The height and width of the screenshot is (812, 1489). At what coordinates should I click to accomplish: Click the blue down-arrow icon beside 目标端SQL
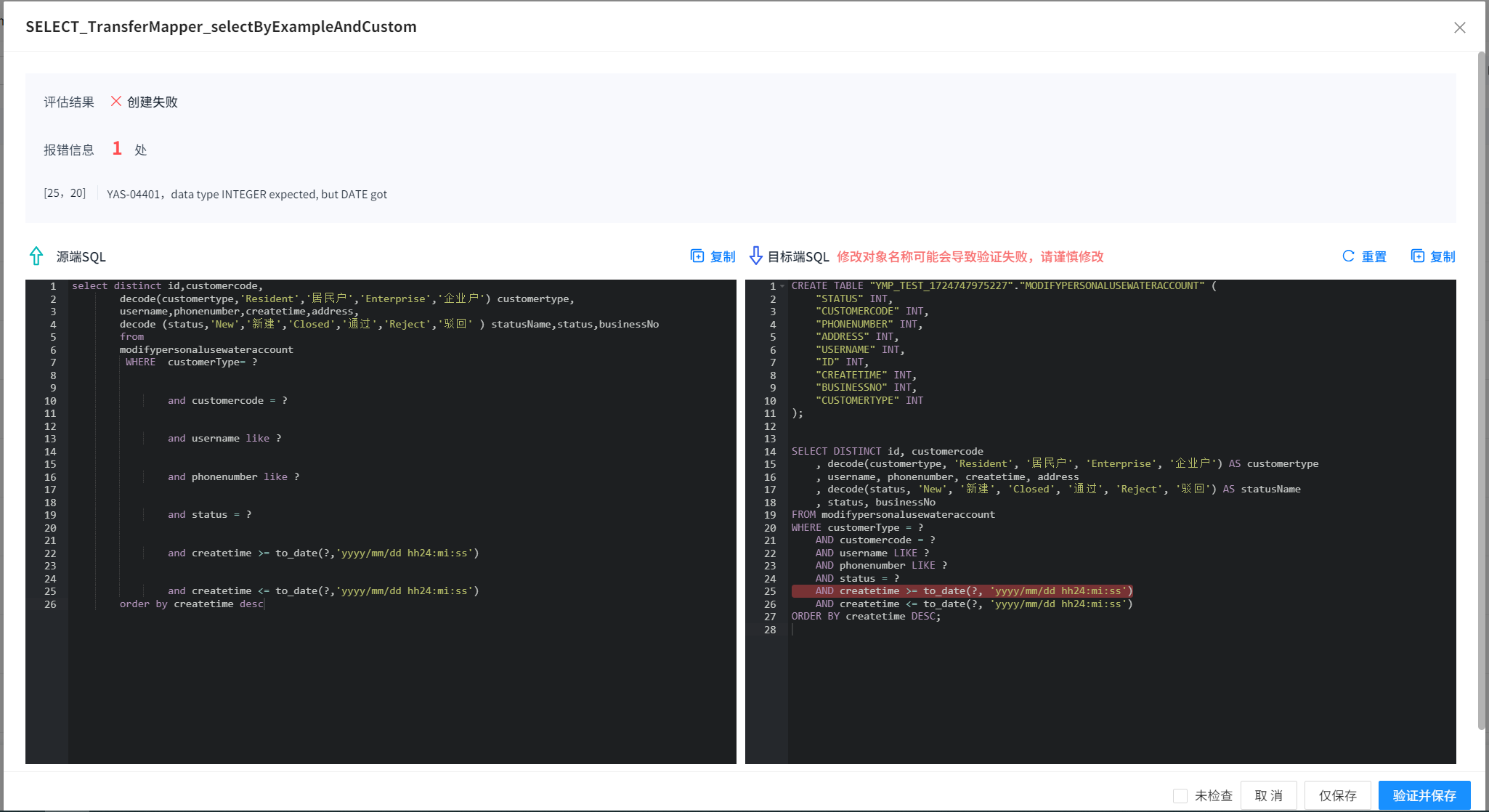click(756, 256)
